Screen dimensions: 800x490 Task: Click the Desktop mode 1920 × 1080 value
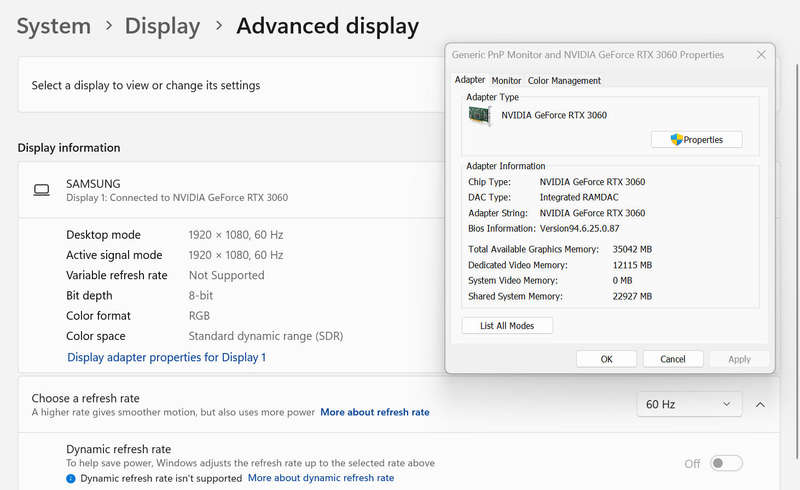[236, 235]
